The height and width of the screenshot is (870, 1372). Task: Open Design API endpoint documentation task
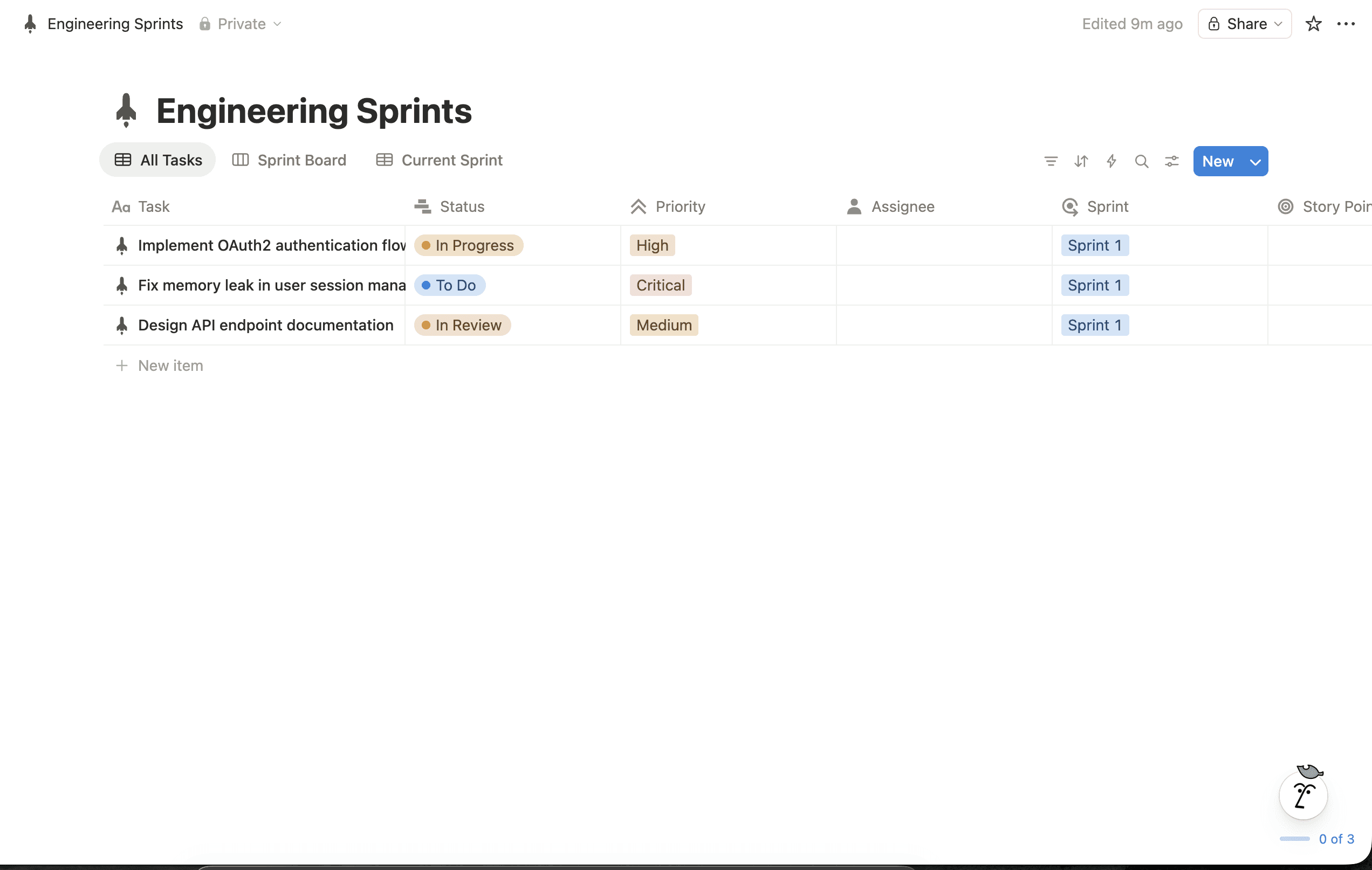(x=265, y=325)
